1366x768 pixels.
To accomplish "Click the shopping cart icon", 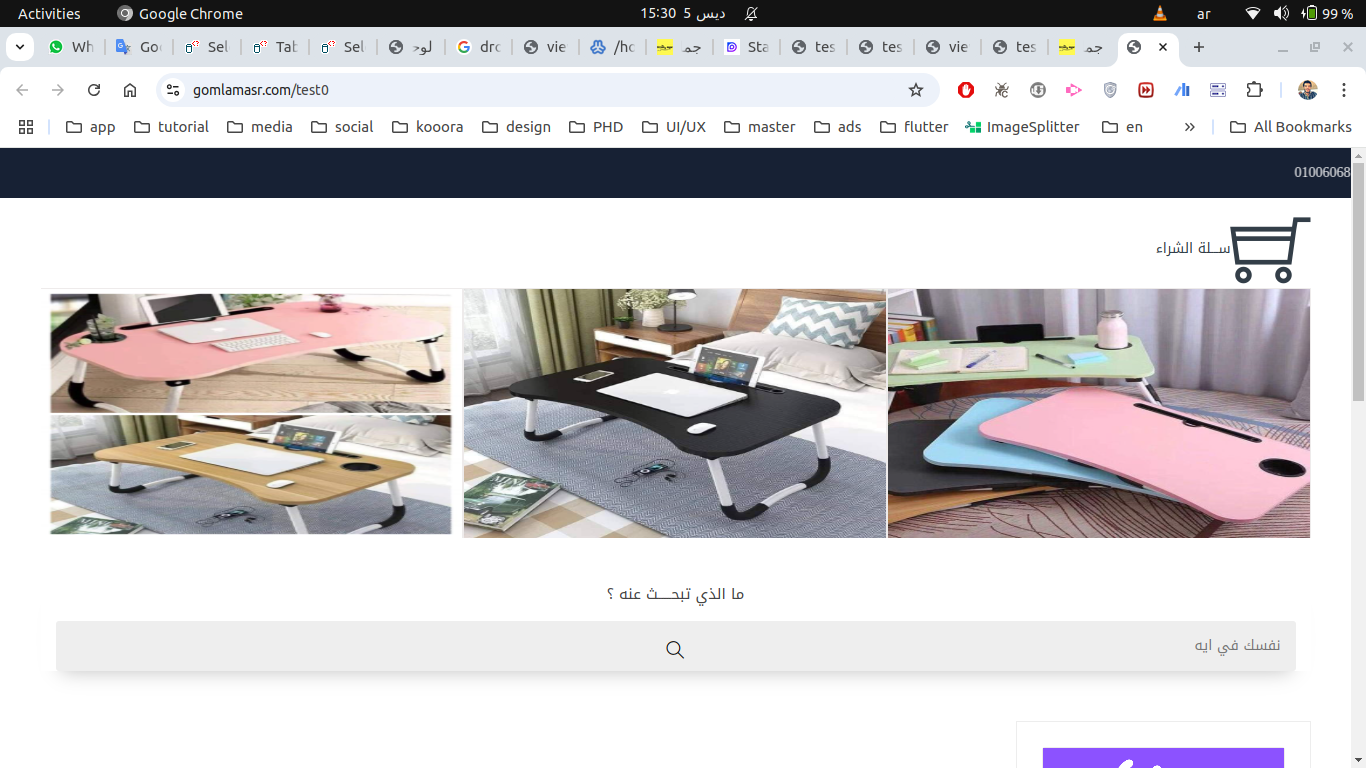I will coord(1268,249).
